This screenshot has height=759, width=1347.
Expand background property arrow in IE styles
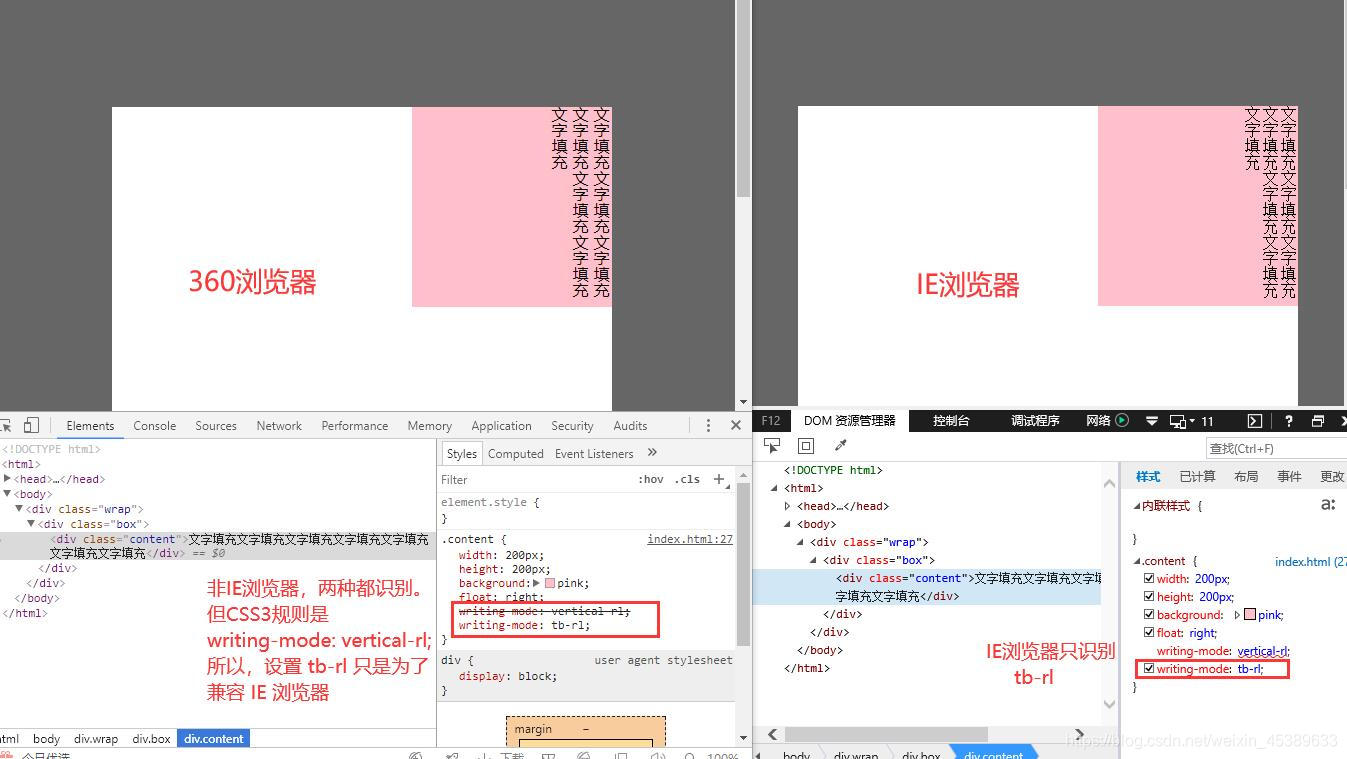coord(1237,615)
